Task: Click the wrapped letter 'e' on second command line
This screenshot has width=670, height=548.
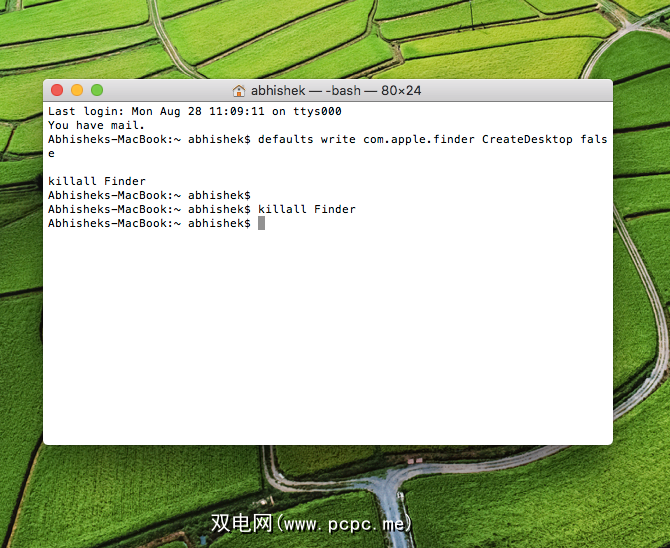Action: pyautogui.click(x=51, y=153)
